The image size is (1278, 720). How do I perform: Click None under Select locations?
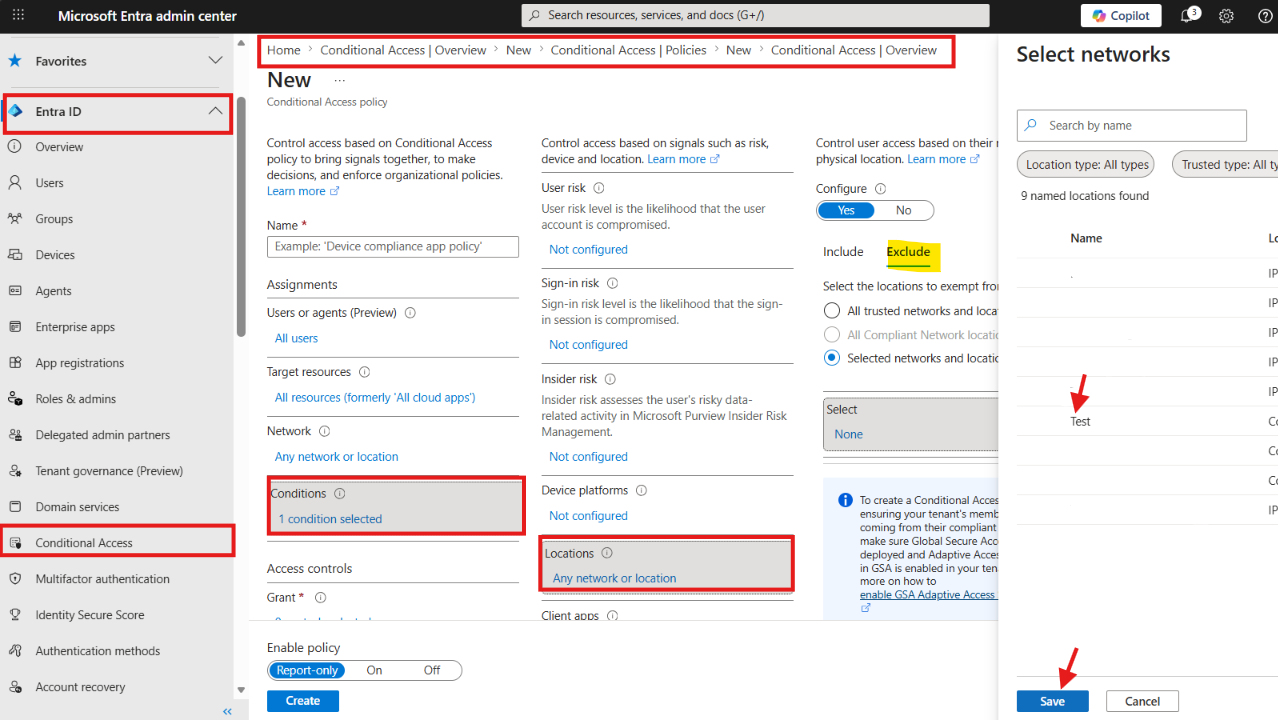(x=848, y=434)
